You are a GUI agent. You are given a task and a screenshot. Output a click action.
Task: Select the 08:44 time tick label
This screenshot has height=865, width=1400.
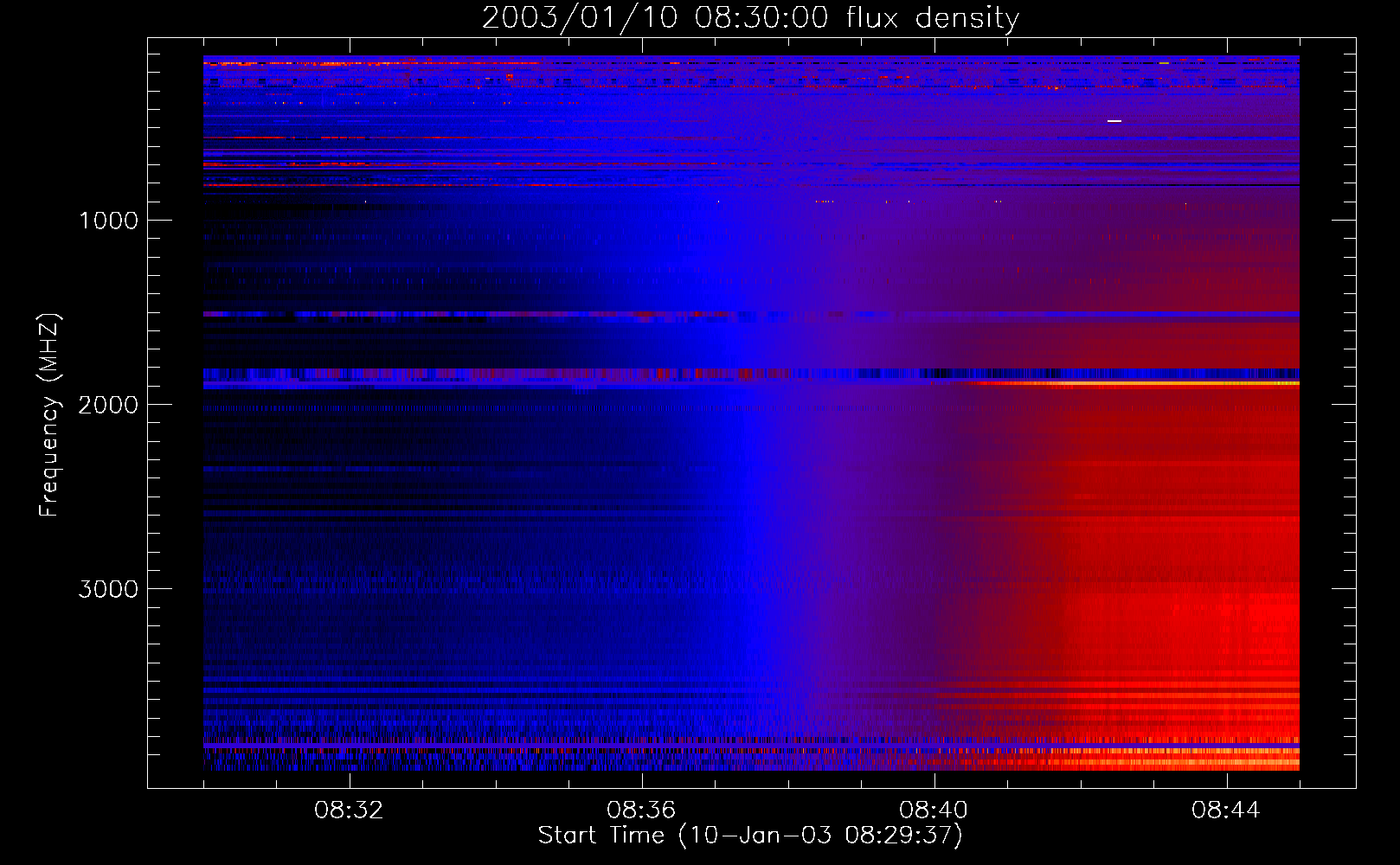coord(1226,811)
